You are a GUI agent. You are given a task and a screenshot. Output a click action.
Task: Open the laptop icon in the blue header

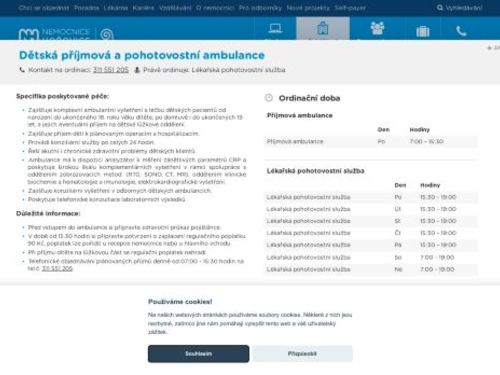point(275,29)
